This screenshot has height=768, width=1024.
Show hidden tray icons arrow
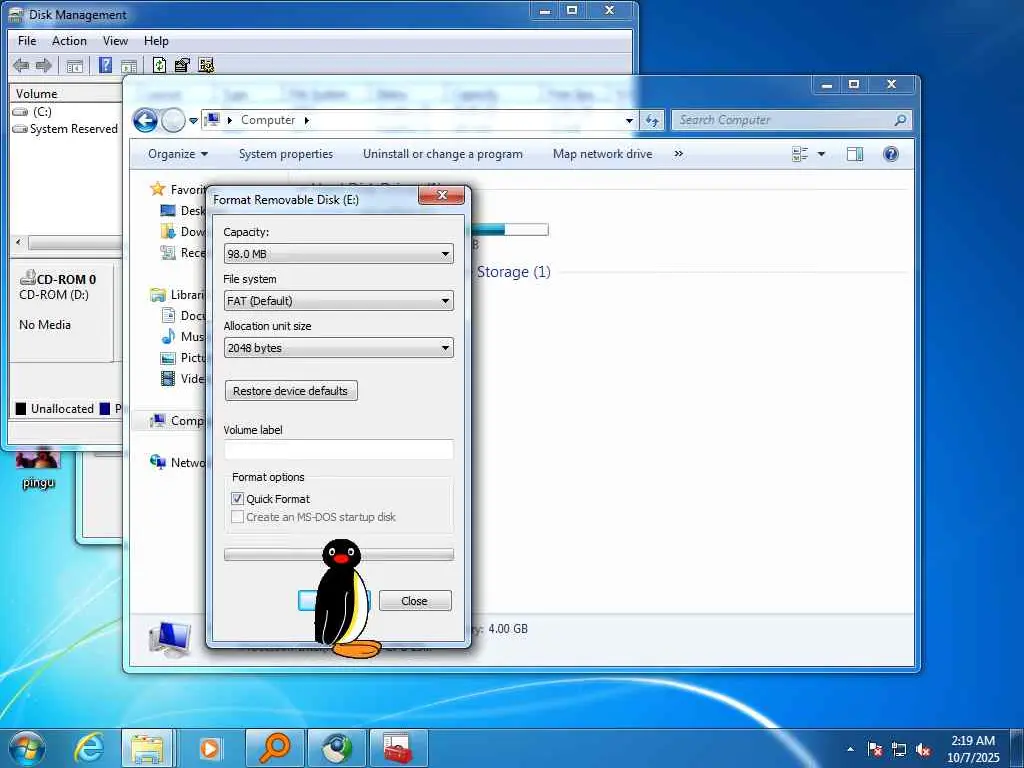850,750
